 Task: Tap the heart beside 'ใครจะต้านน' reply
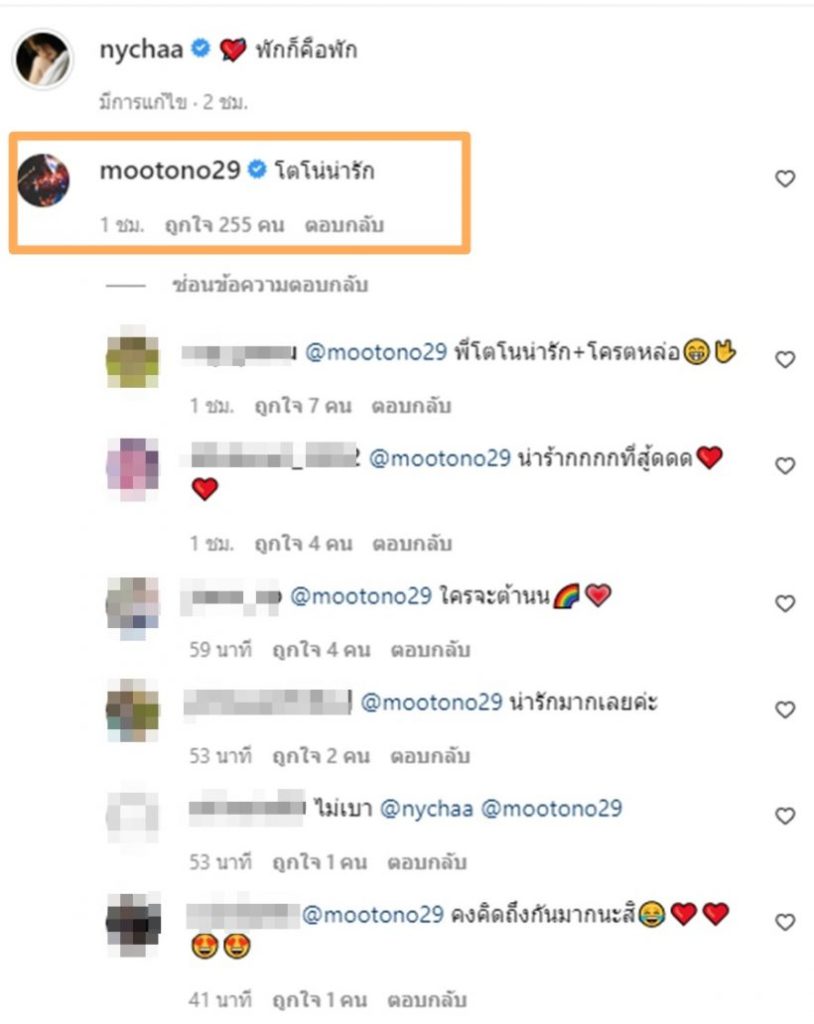[x=785, y=603]
